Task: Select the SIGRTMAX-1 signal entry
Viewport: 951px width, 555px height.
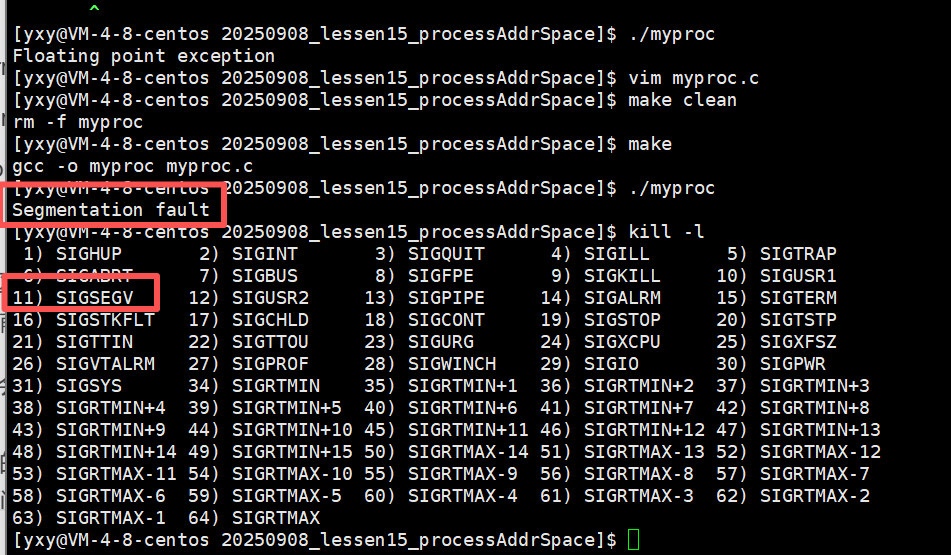Action: pos(89,517)
